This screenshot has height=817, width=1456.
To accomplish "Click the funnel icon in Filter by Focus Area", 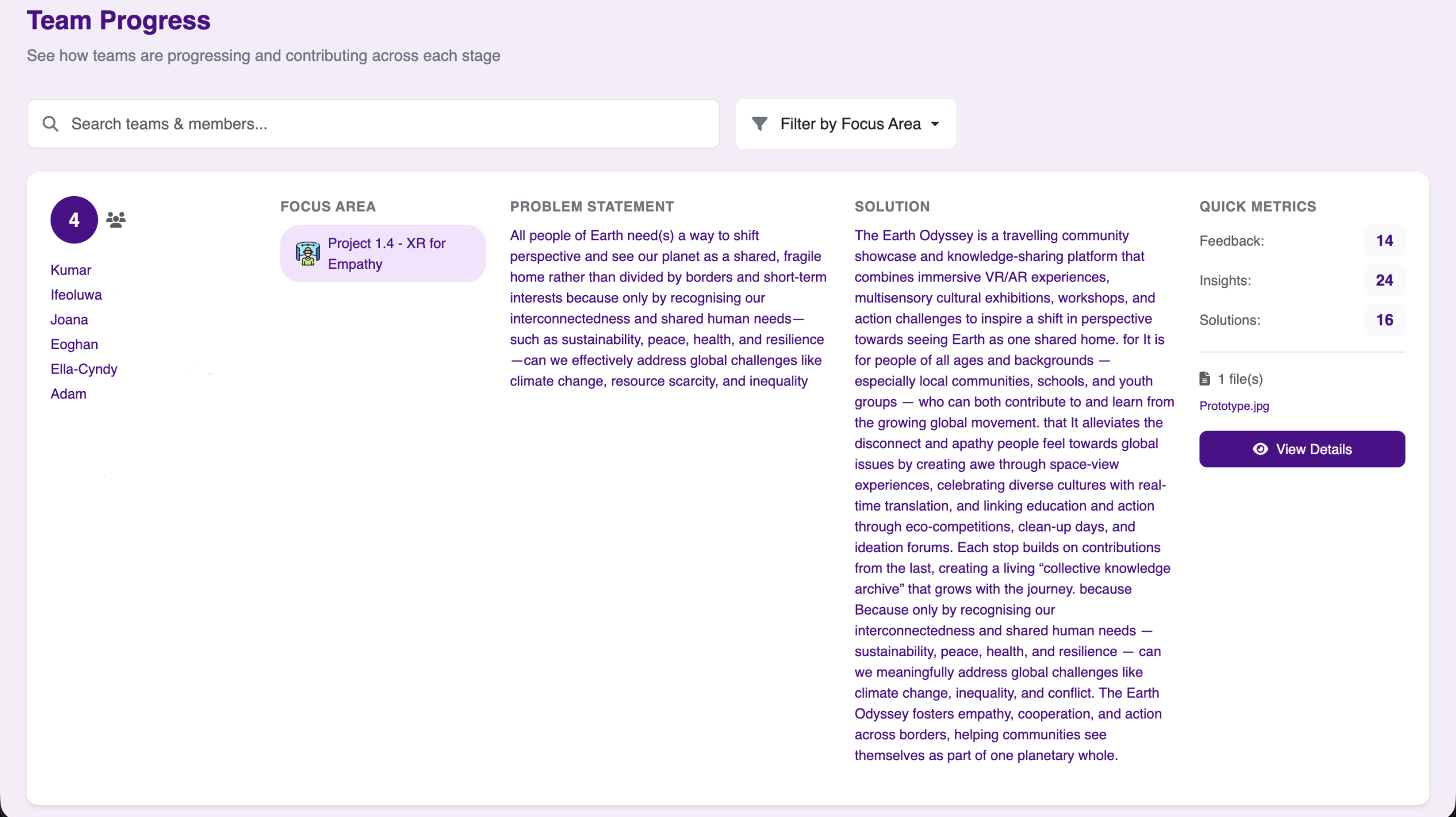I will point(759,123).
